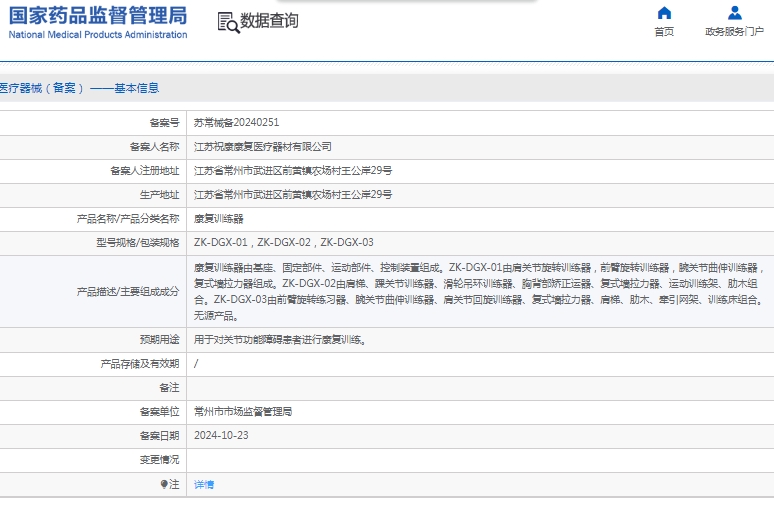The height and width of the screenshot is (505, 774).
Task: Click the 政务服务门户 label
Action: (x=735, y=32)
